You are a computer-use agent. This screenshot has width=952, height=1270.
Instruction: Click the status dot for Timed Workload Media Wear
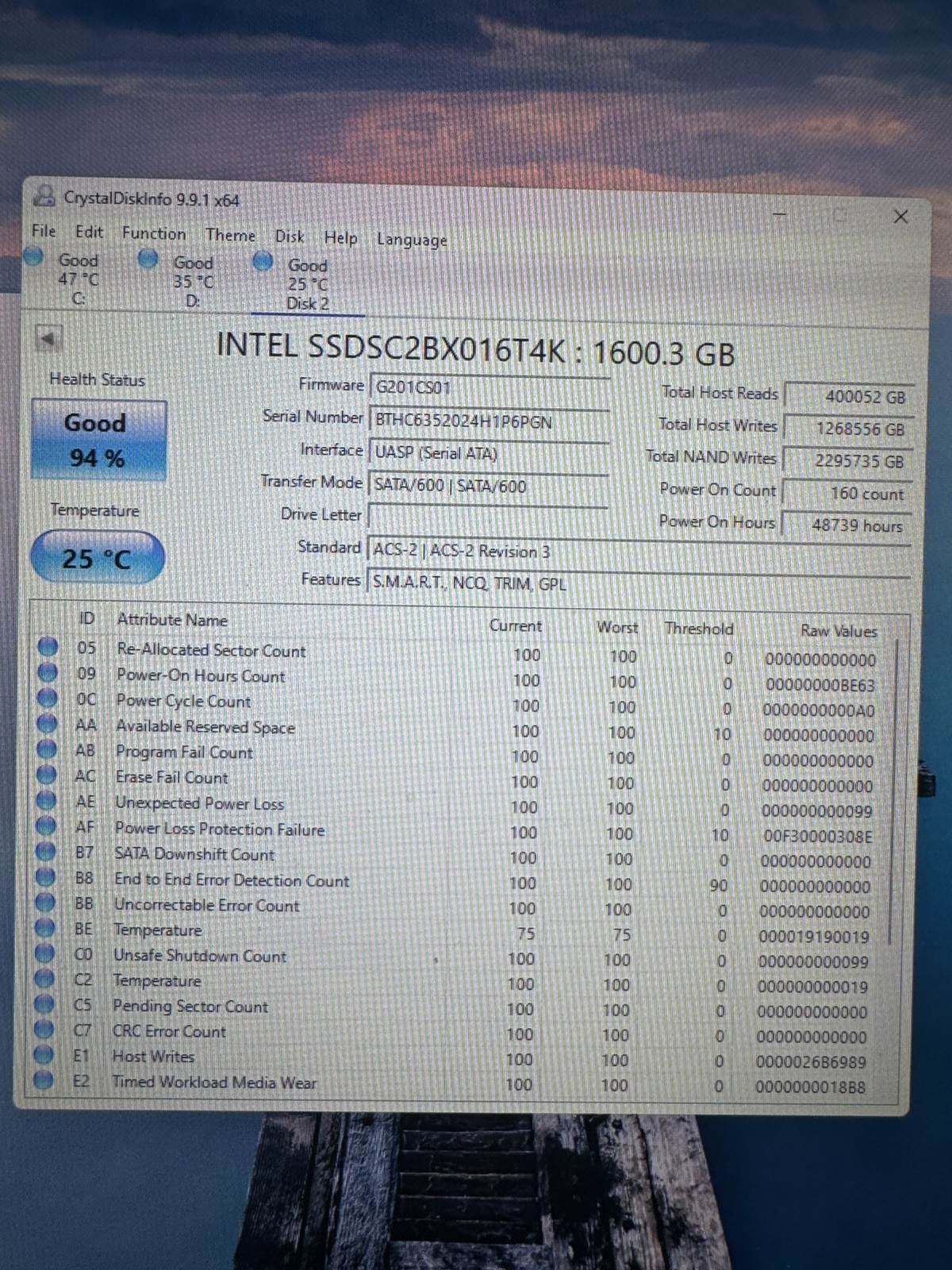click(x=44, y=1079)
